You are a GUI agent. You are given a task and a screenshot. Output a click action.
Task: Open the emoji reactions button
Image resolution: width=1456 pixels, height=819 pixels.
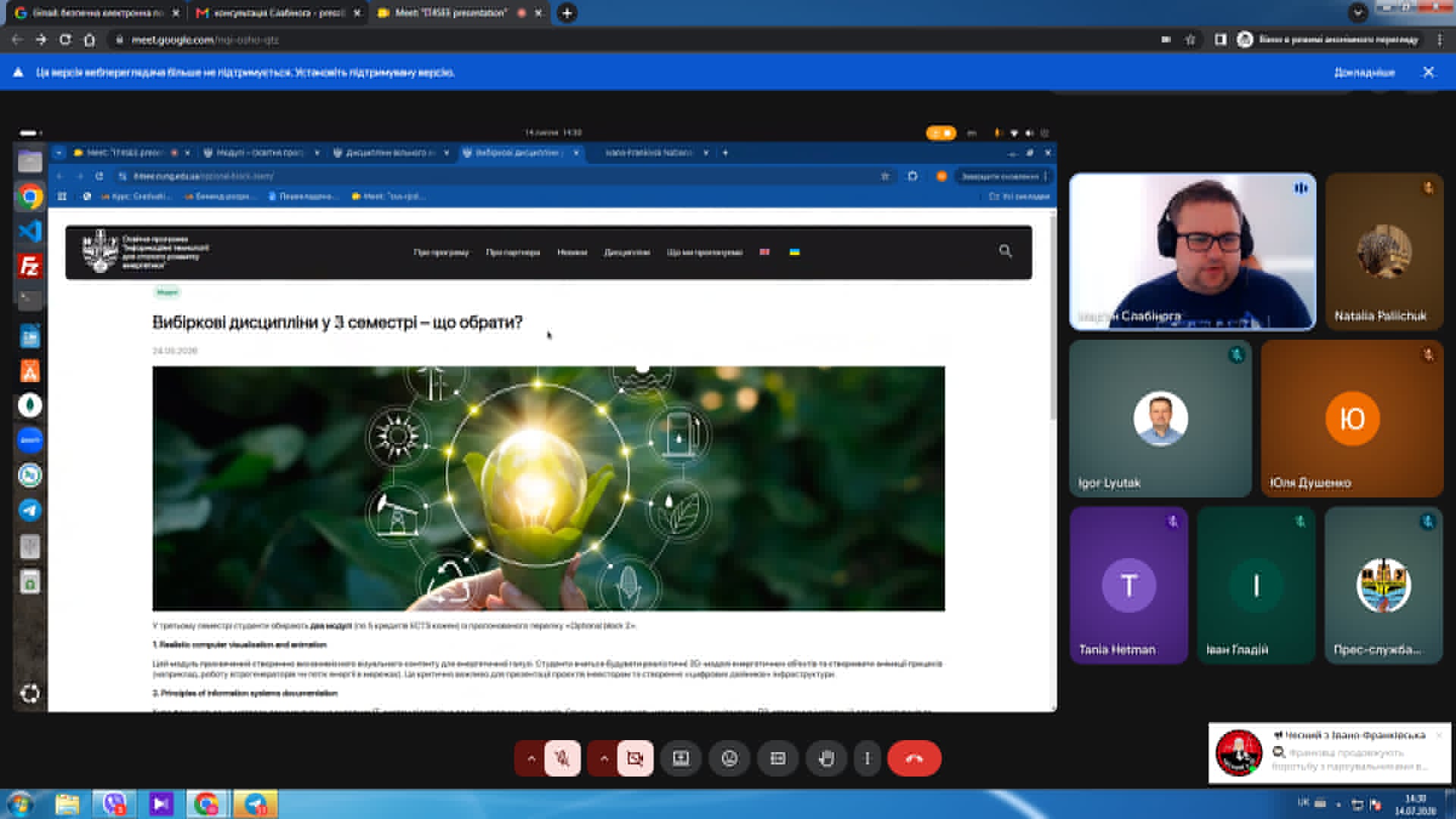(x=730, y=758)
